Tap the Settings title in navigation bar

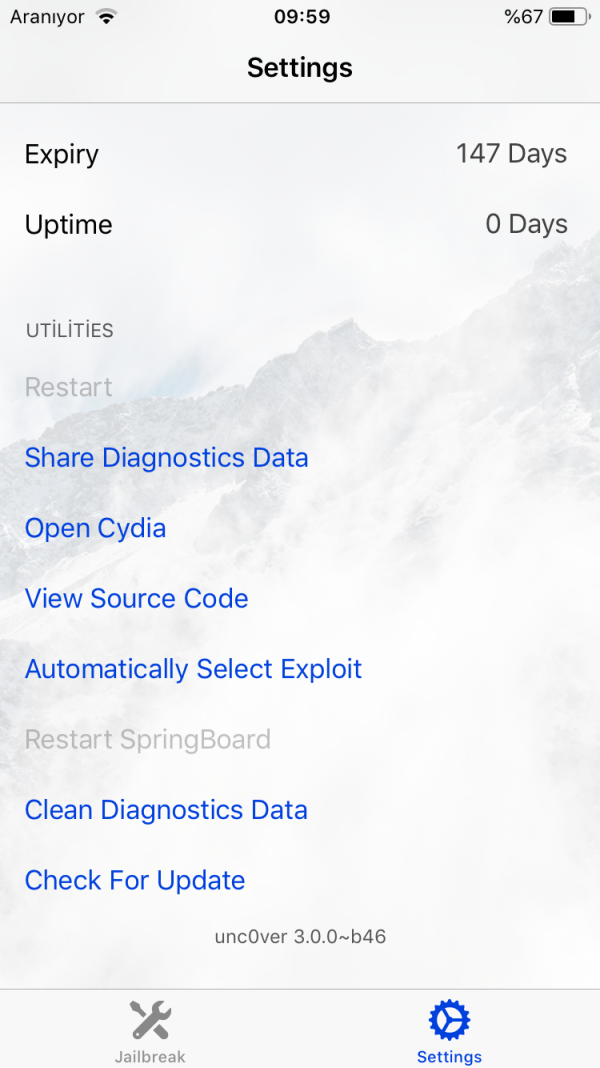pyautogui.click(x=300, y=68)
